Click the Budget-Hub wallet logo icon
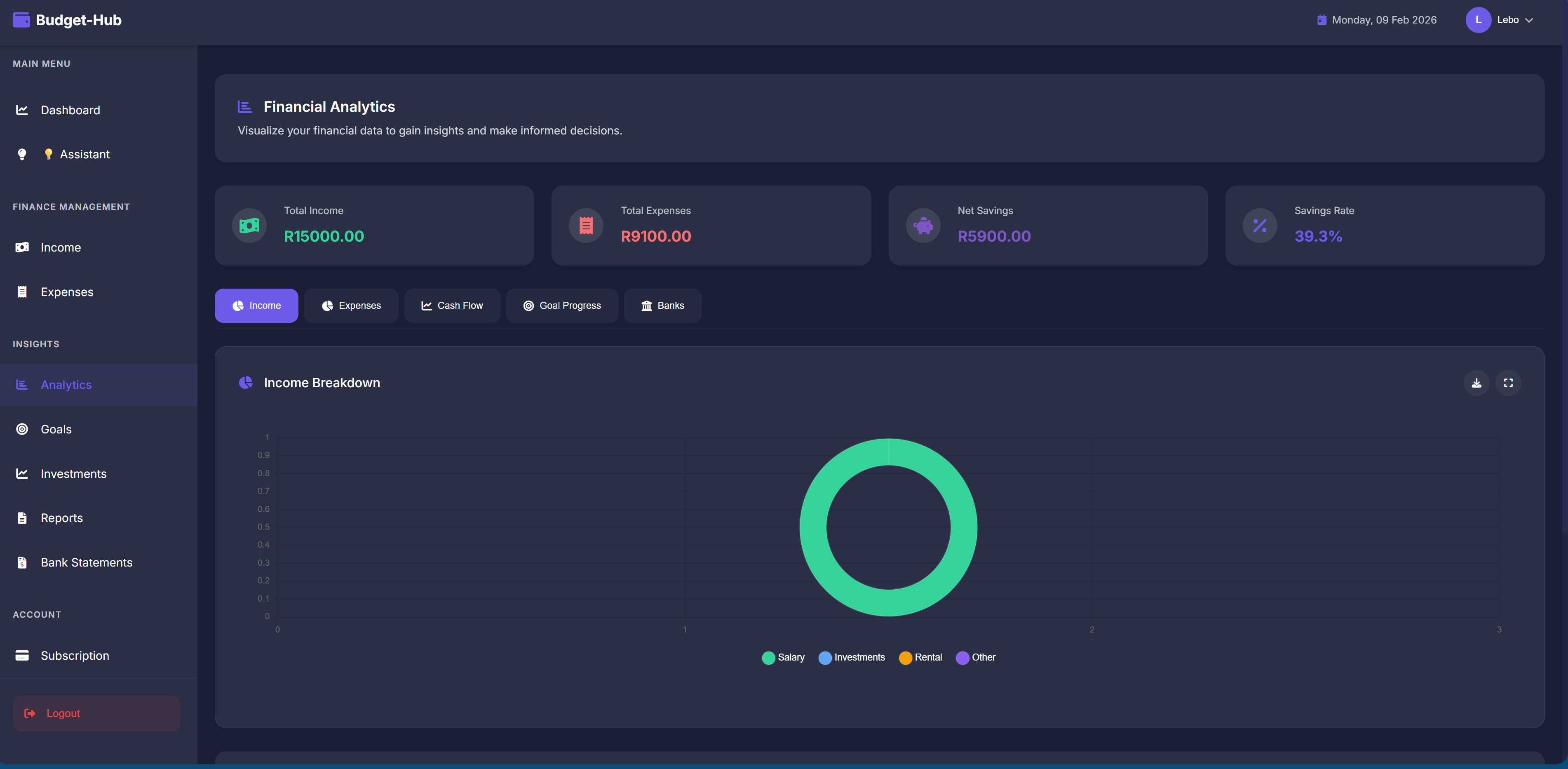1568x769 pixels. [21, 19]
